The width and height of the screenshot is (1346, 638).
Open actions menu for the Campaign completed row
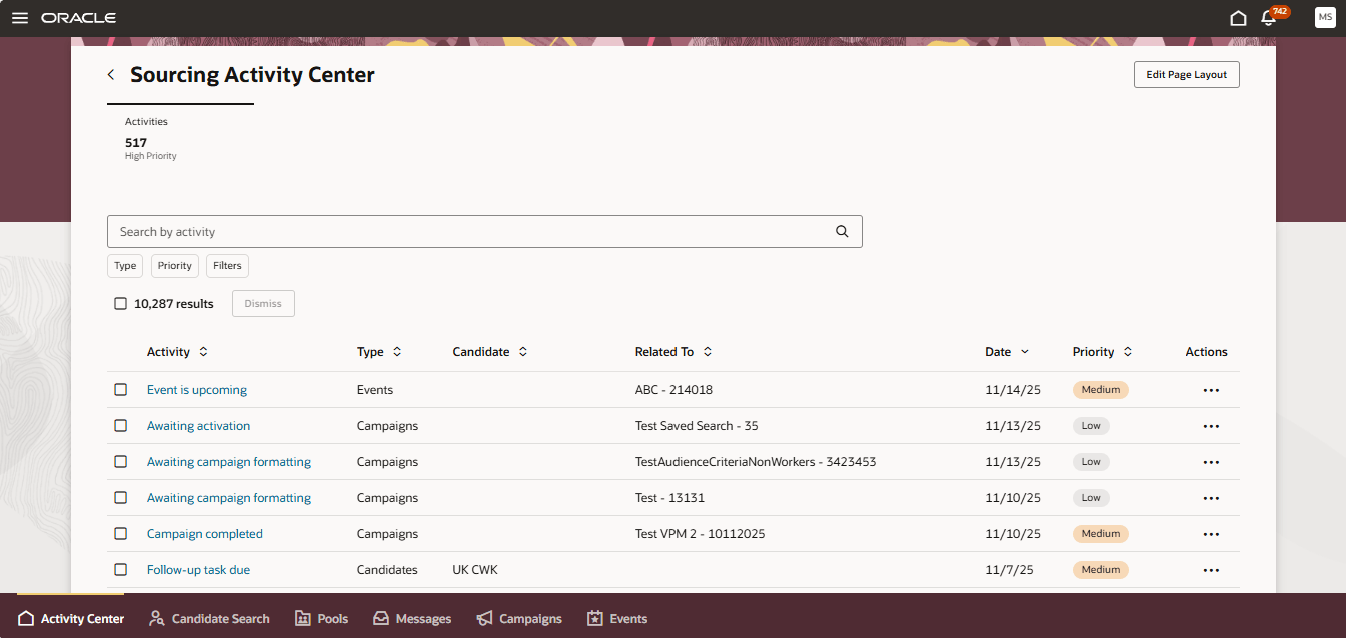coord(1211,533)
